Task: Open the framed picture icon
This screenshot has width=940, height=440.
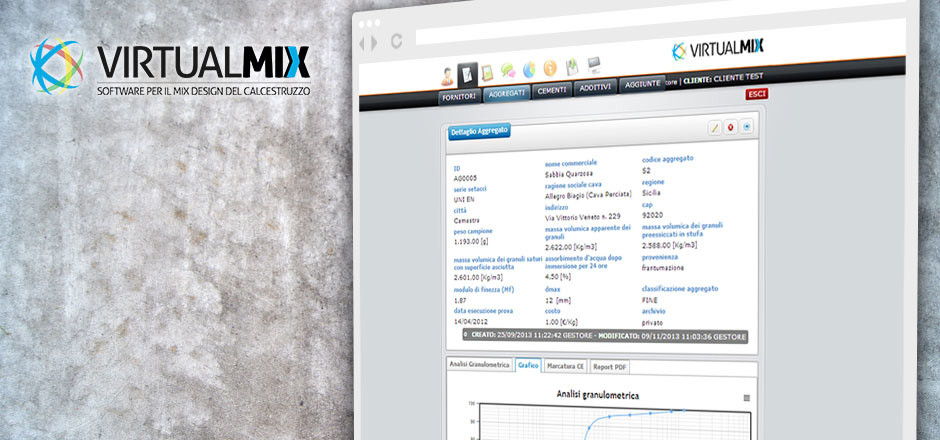Action: click(487, 72)
